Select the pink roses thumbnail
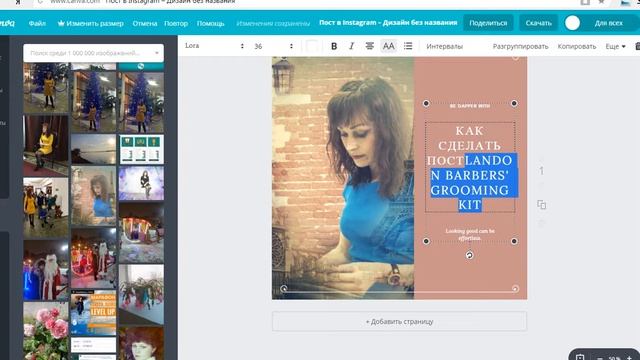 [x=46, y=331]
